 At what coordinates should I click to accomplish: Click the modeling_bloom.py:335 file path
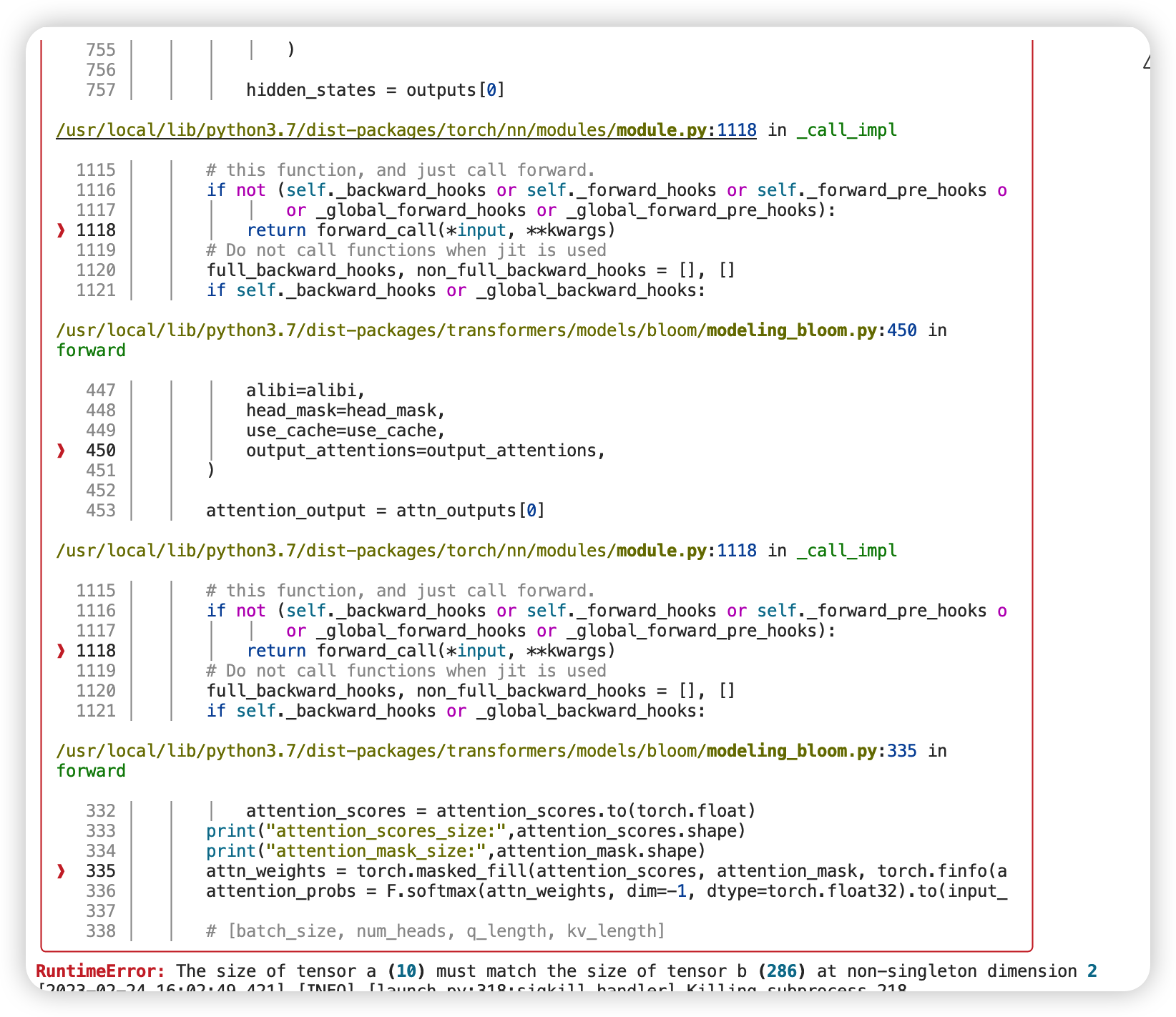click(486, 751)
